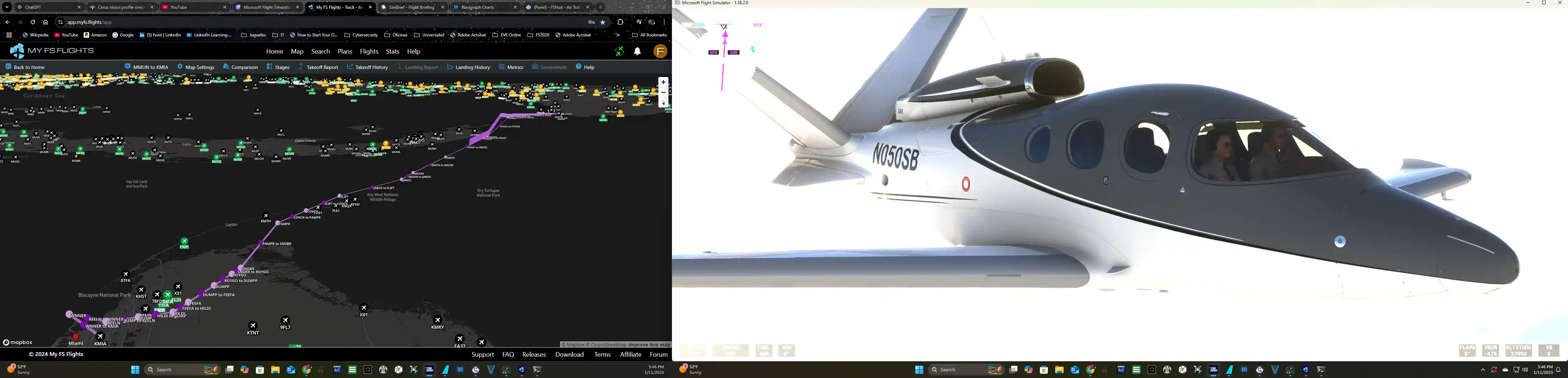1568x378 pixels.
Task: Open the Metrics panel
Action: [511, 67]
